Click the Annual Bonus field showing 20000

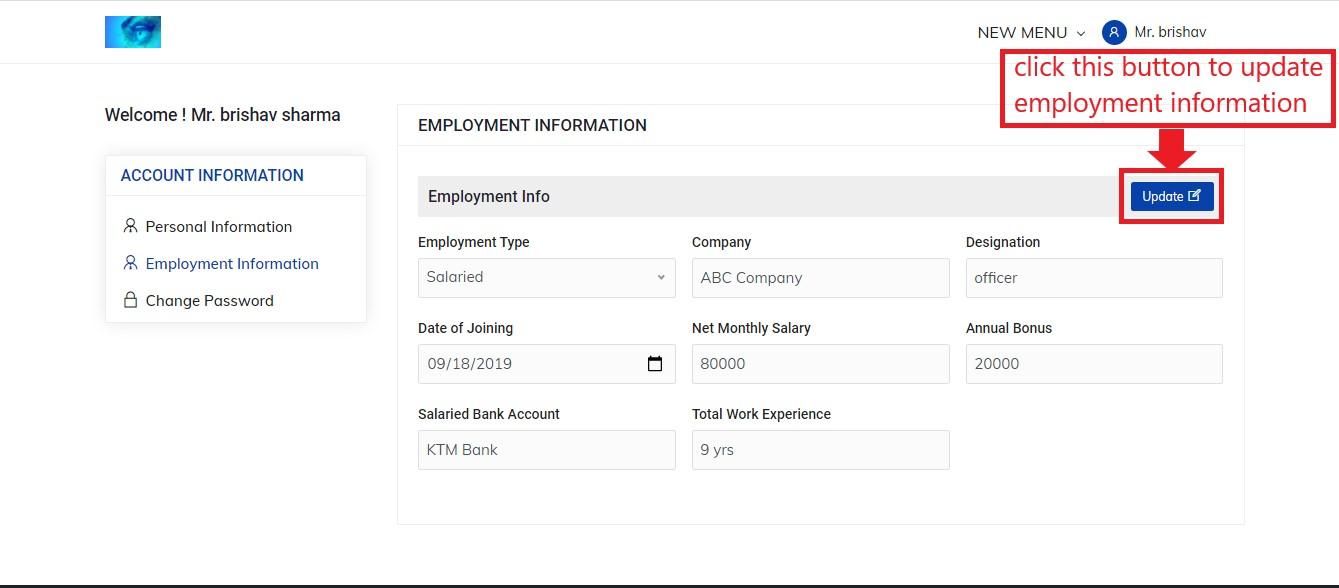[1094, 364]
